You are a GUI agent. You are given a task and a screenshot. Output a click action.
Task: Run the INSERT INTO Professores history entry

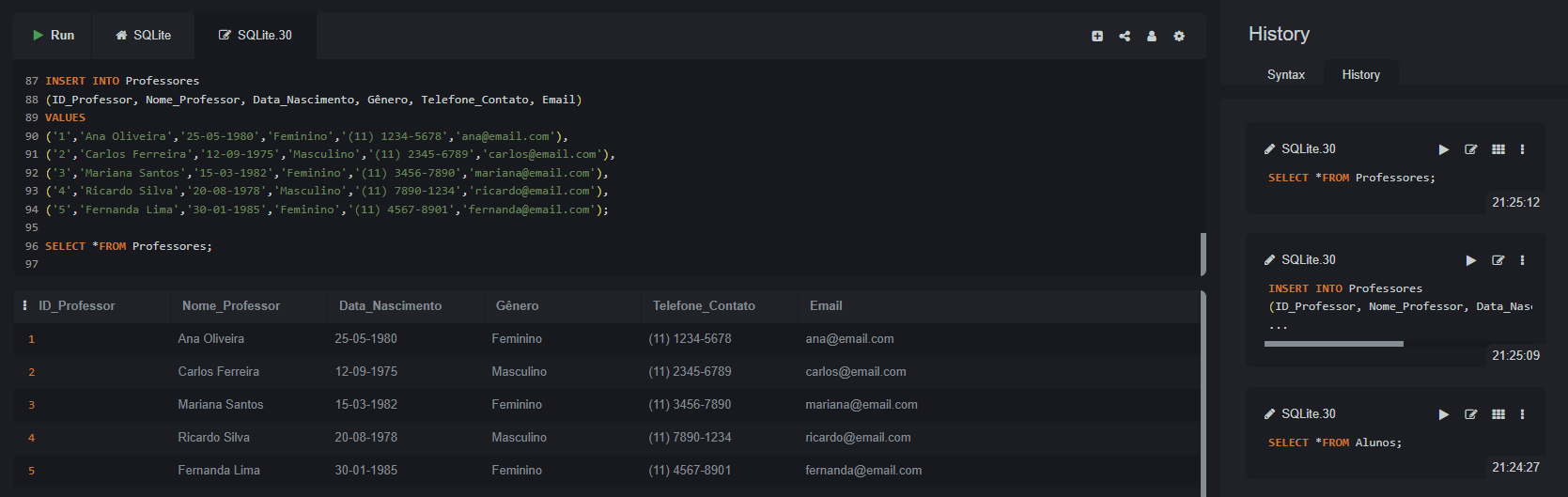click(1471, 260)
